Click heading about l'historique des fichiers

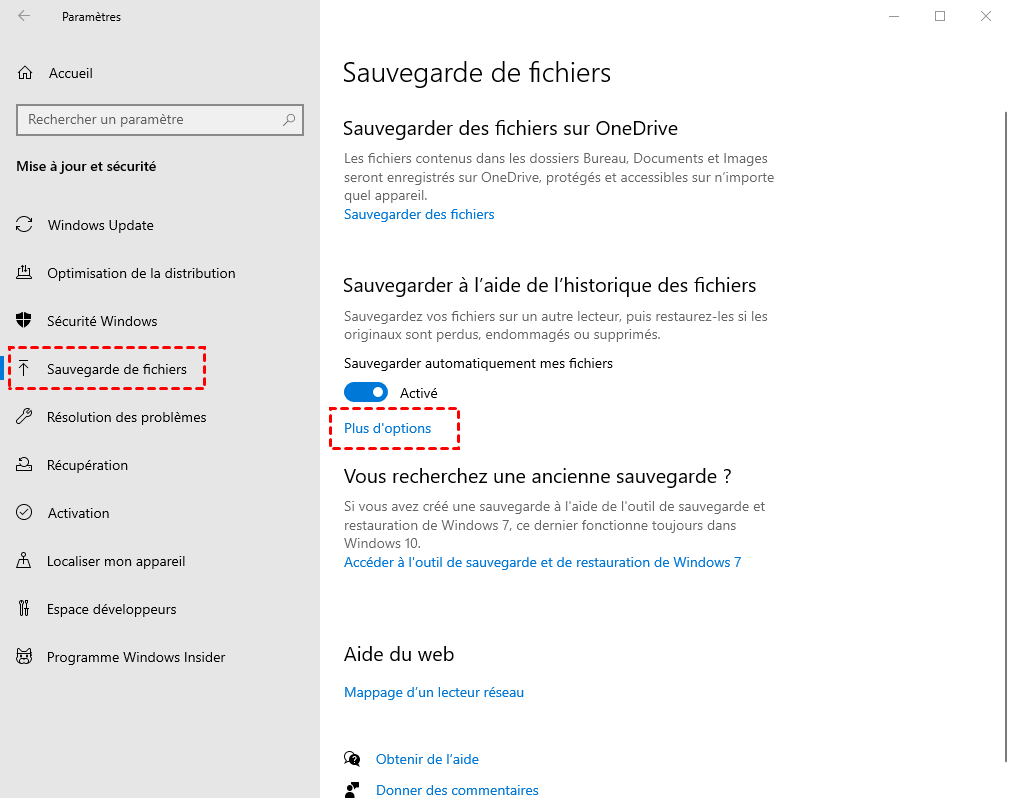coord(550,285)
